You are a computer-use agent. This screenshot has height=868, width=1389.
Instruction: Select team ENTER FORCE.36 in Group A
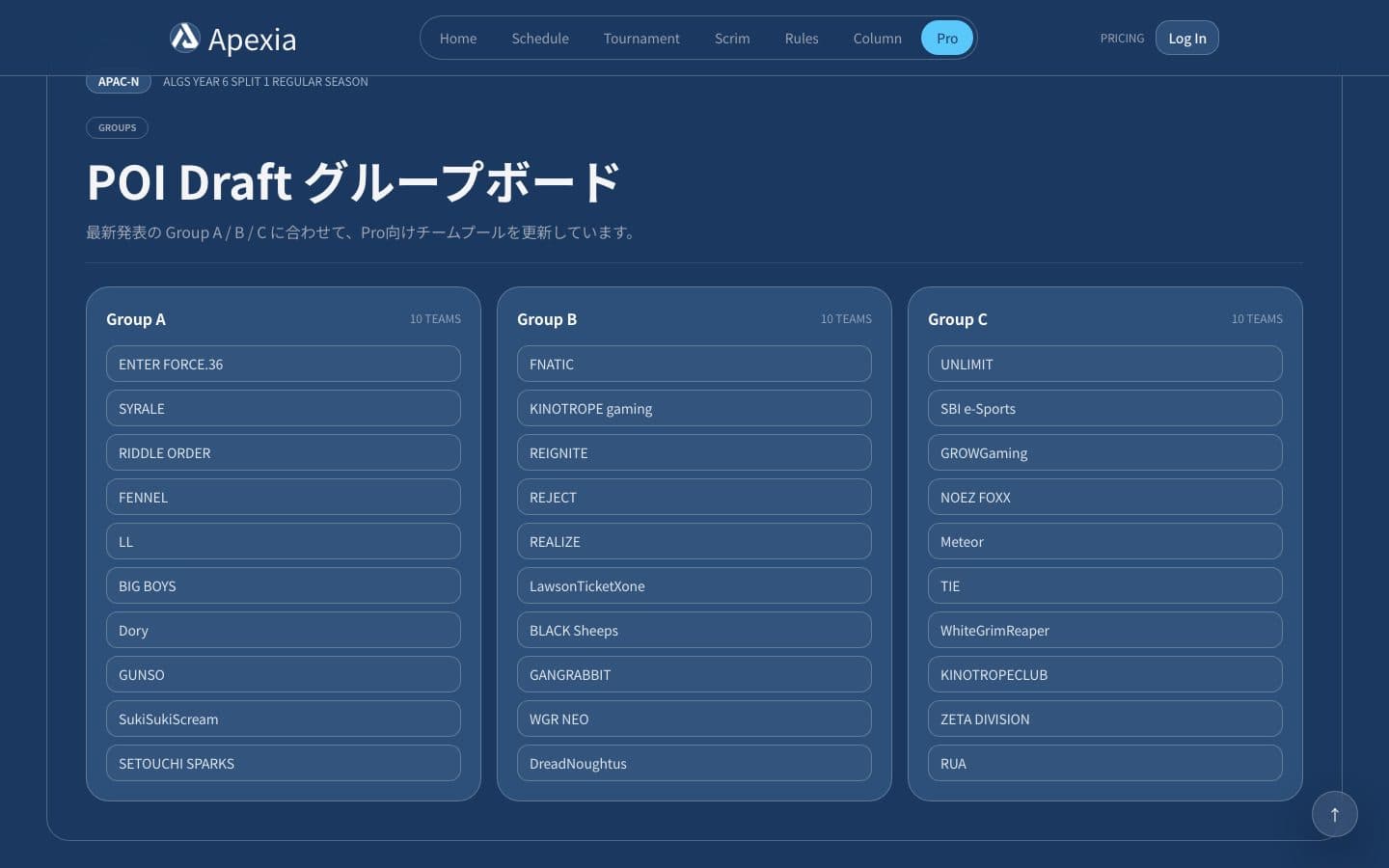pyautogui.click(x=284, y=364)
